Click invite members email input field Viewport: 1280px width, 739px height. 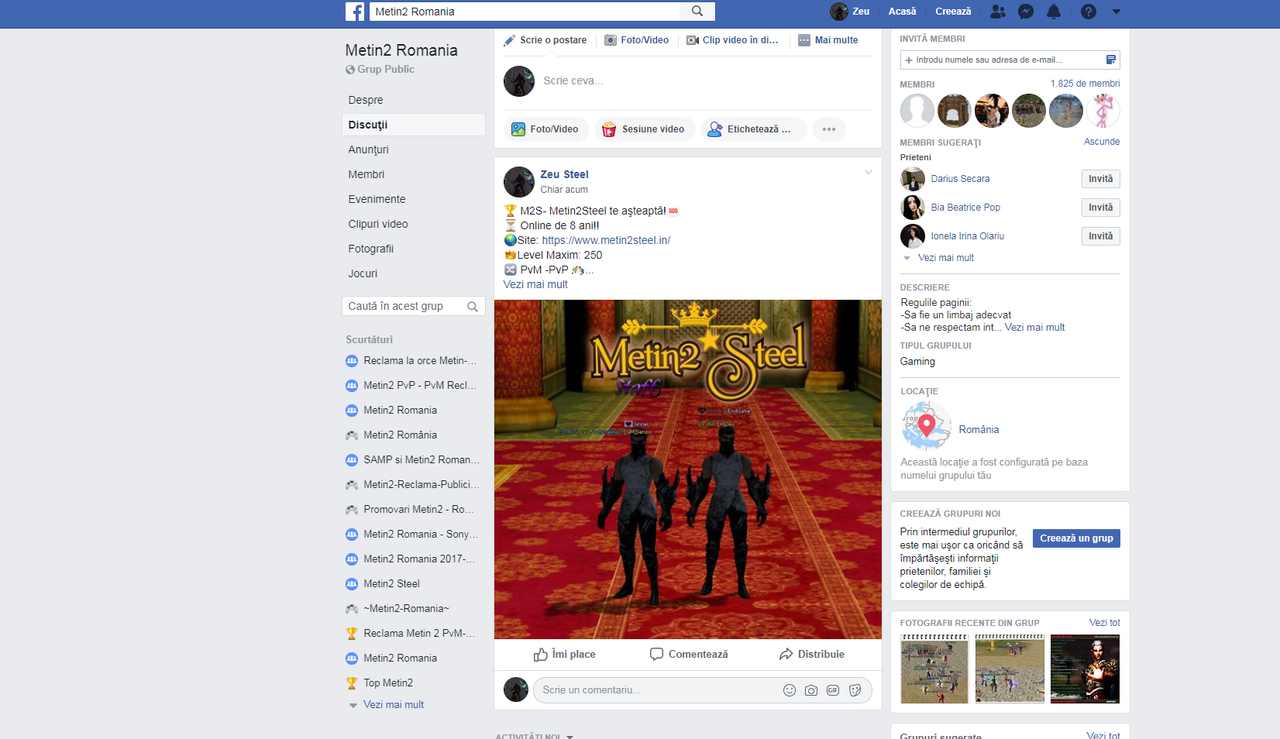[1010, 60]
